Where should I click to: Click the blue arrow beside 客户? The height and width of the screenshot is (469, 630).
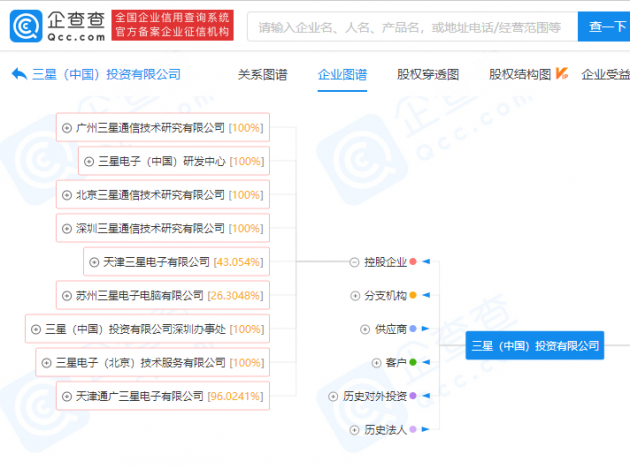click(426, 362)
